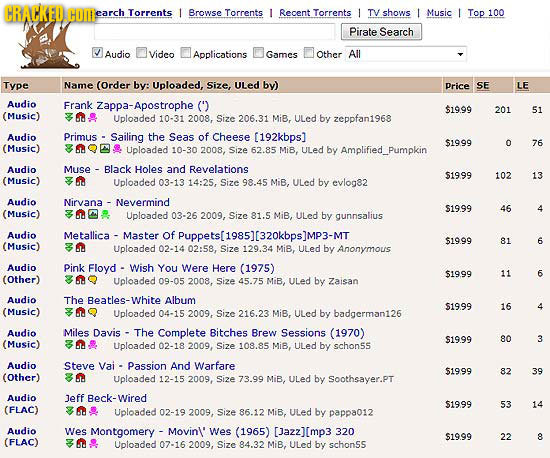Open Frank Zappa-Apostrophe (') torrent link
This screenshot has width=550, height=458.
(136, 105)
